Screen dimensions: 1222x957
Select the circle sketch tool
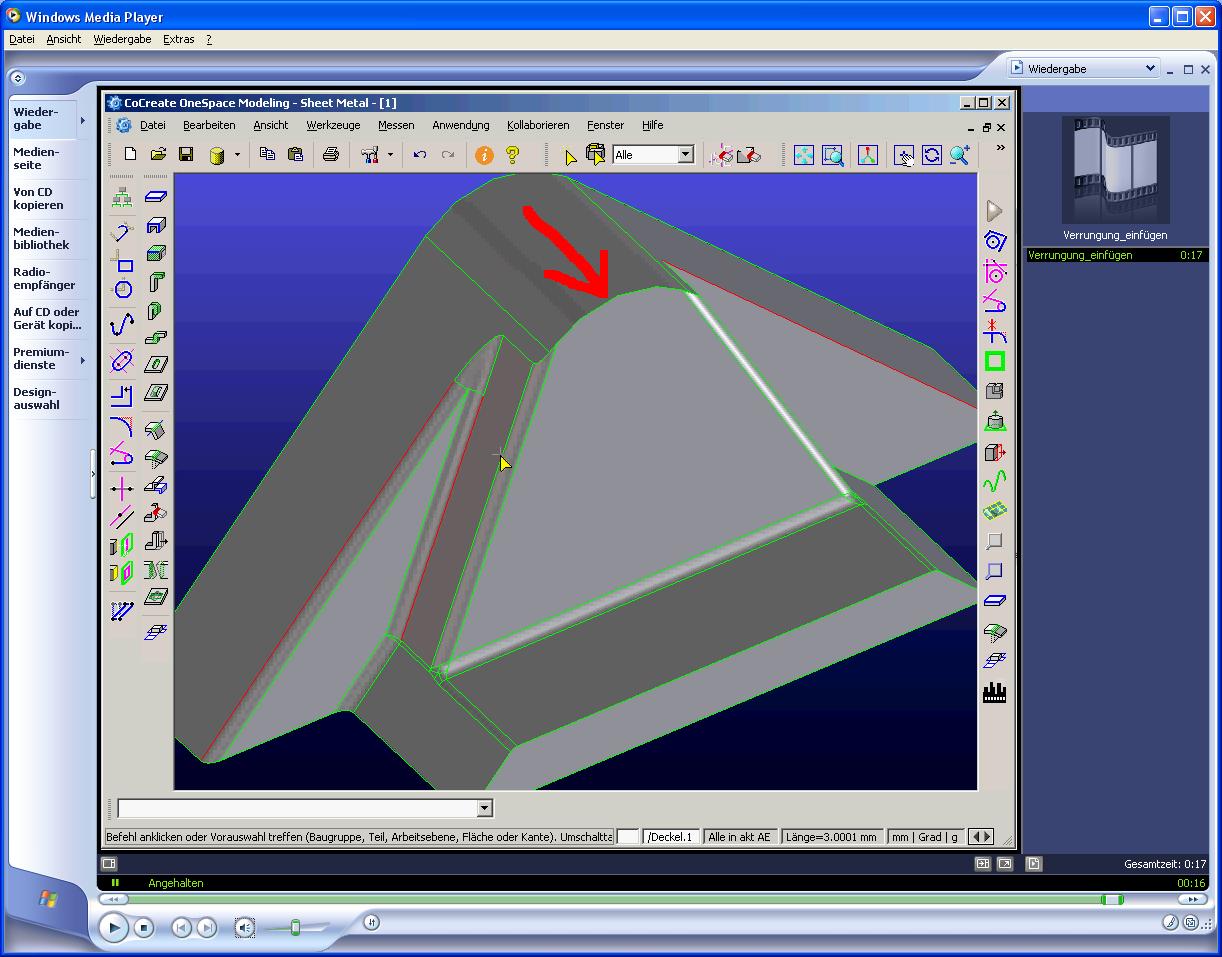coord(122,289)
